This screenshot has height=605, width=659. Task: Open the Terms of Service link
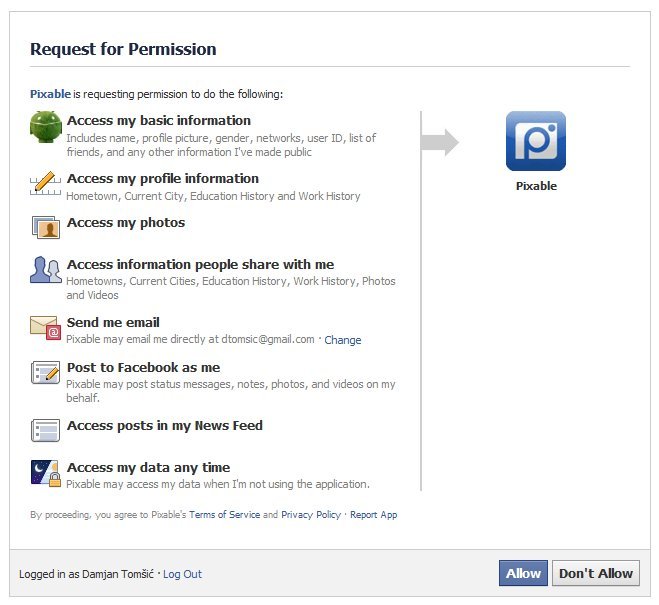point(225,515)
